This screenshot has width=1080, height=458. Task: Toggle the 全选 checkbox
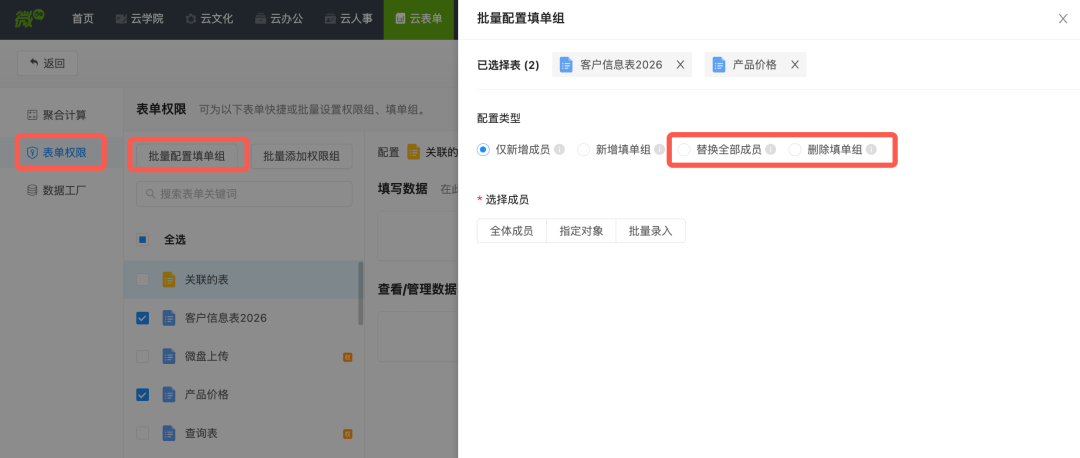pyautogui.click(x=142, y=240)
